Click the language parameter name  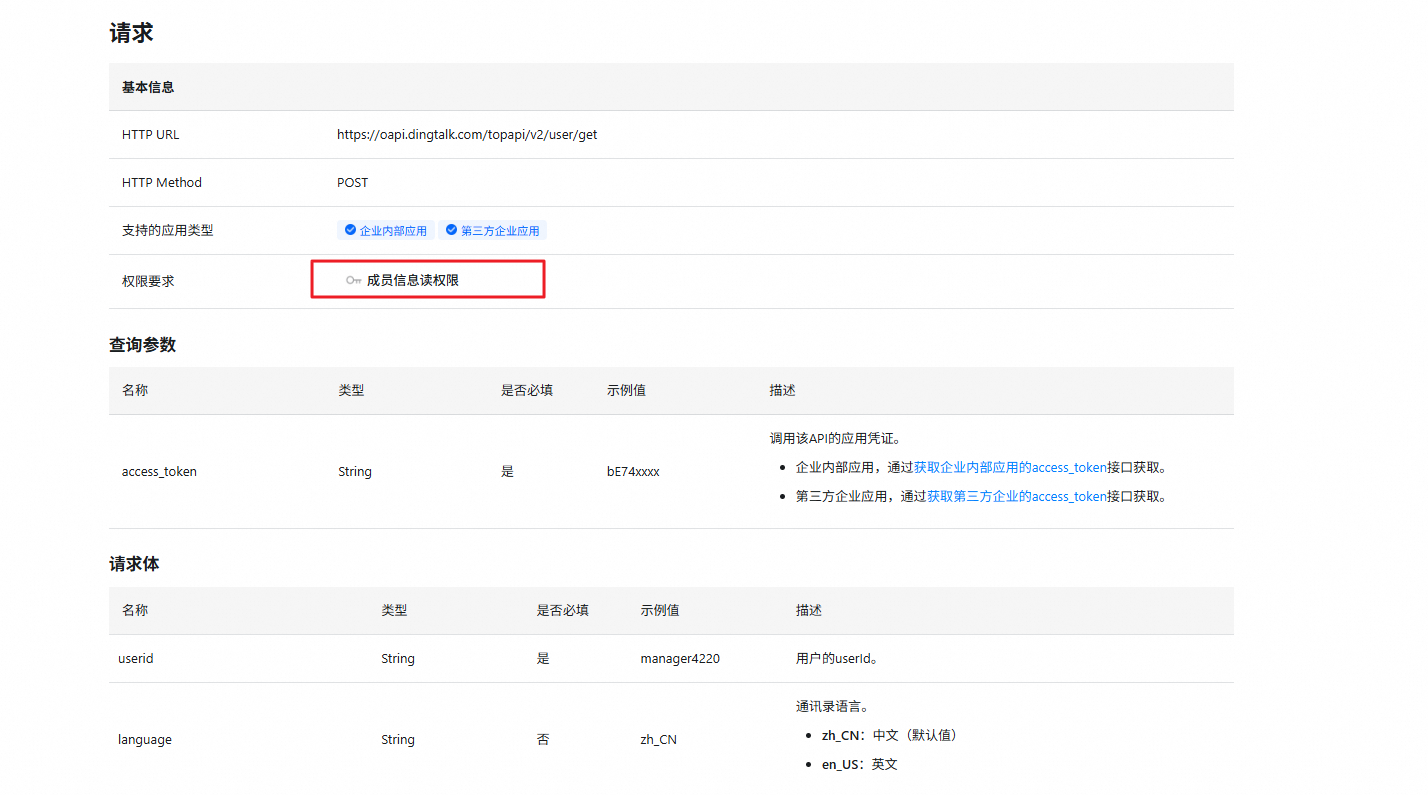pyautogui.click(x=145, y=740)
